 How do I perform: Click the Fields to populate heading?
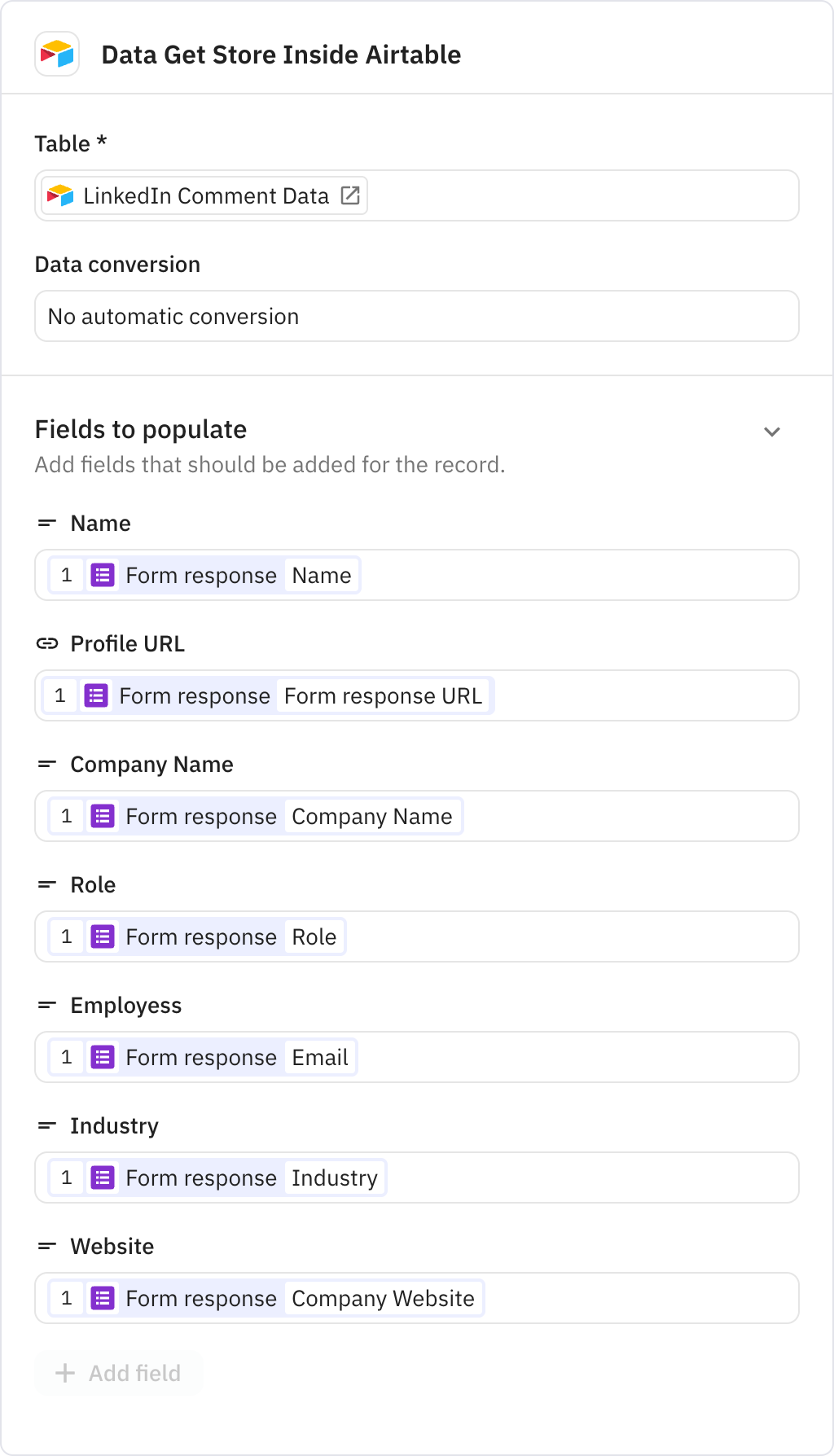coord(141,429)
